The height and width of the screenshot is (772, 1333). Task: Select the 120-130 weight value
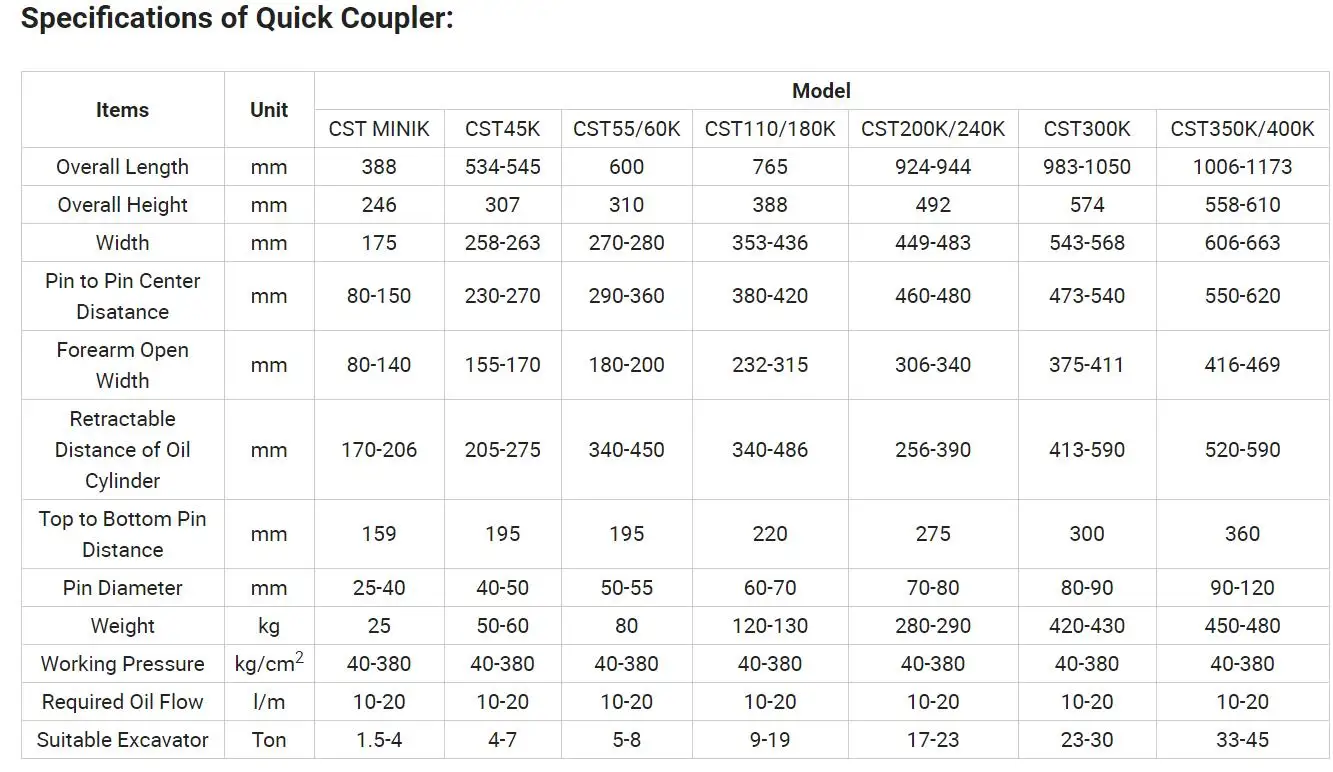pyautogui.click(x=770, y=626)
